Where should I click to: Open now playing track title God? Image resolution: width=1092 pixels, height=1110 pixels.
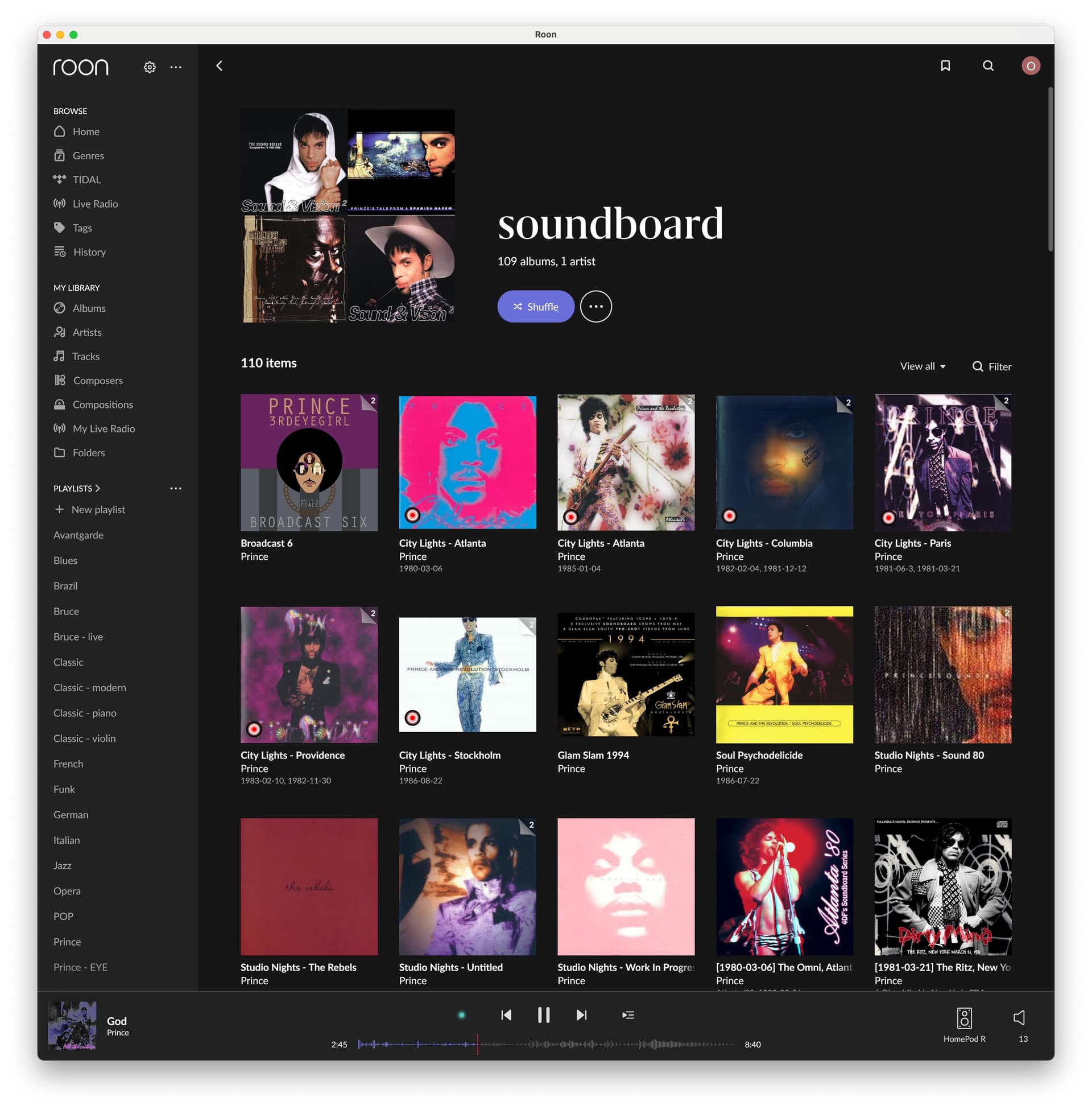coord(117,1021)
